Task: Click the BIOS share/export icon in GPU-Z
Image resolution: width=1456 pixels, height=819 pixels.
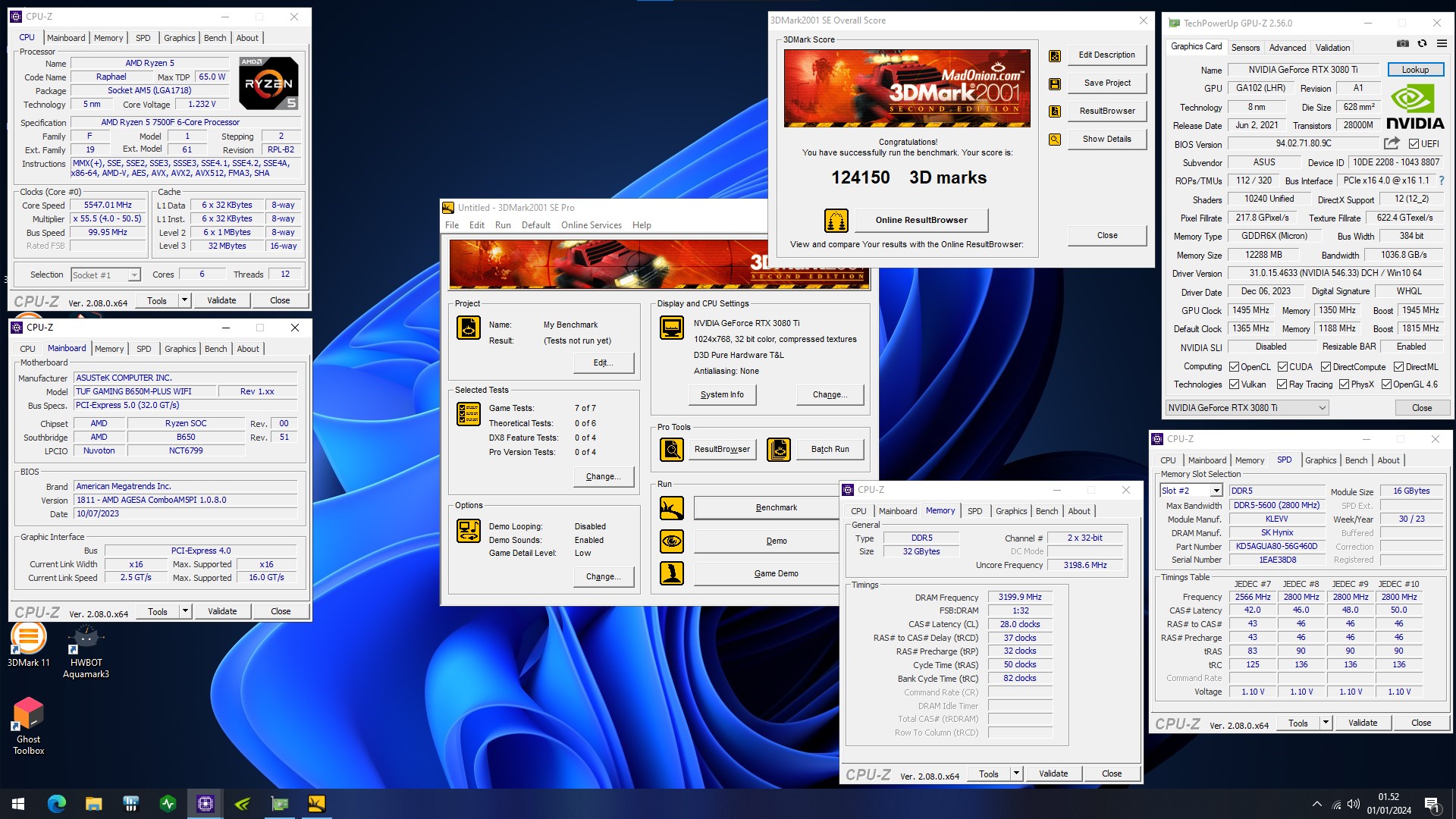Action: coord(1392,143)
